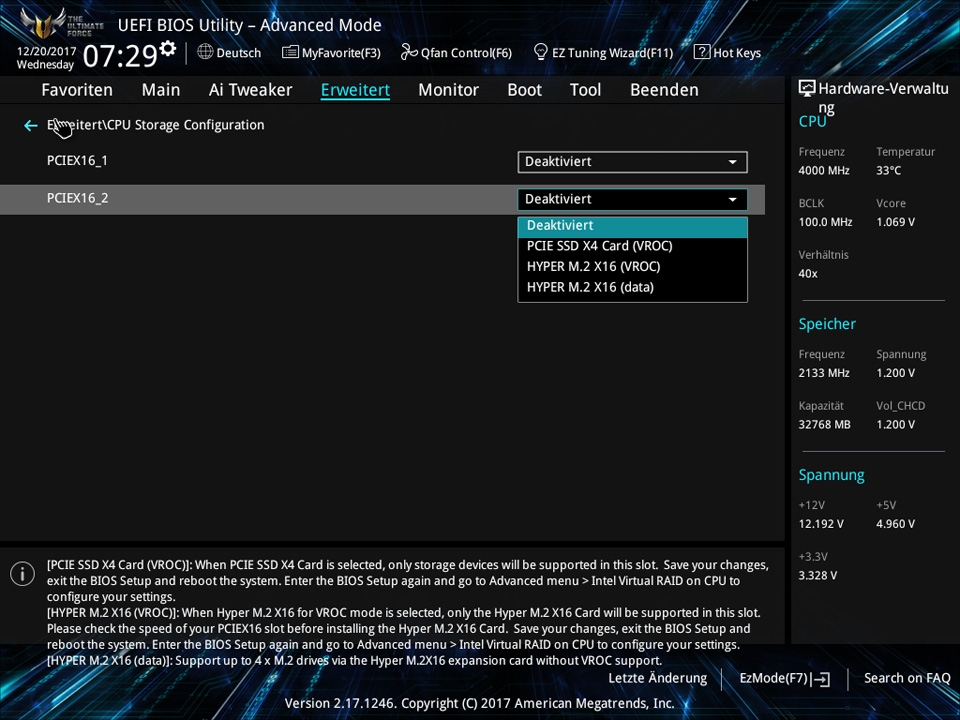Select HYPER M.2 X16 (data) option
The height and width of the screenshot is (720, 960).
tap(632, 287)
